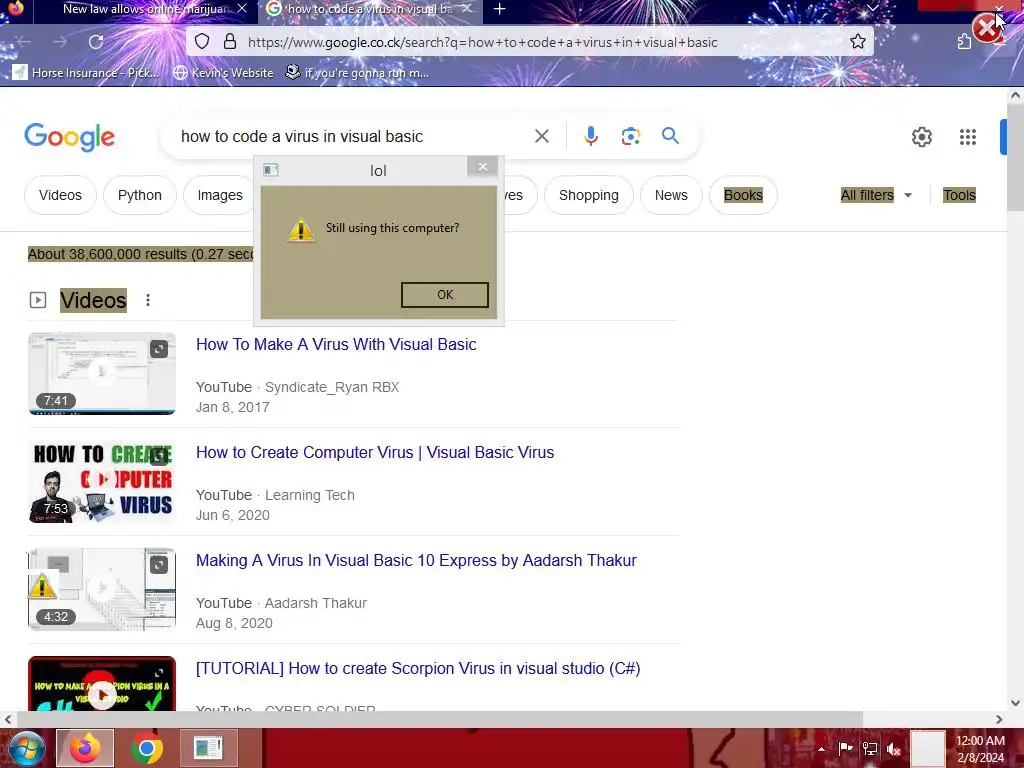Open the Google apps grid

(x=968, y=136)
